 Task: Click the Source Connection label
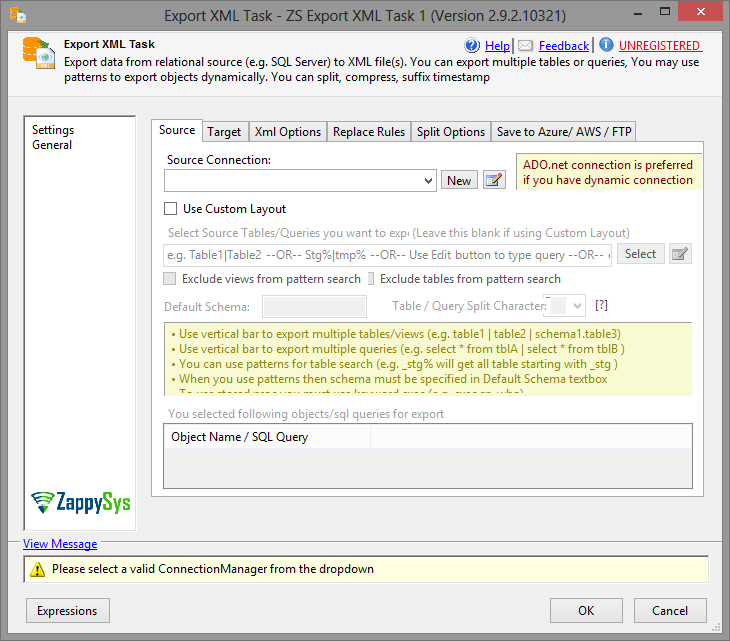(219, 160)
